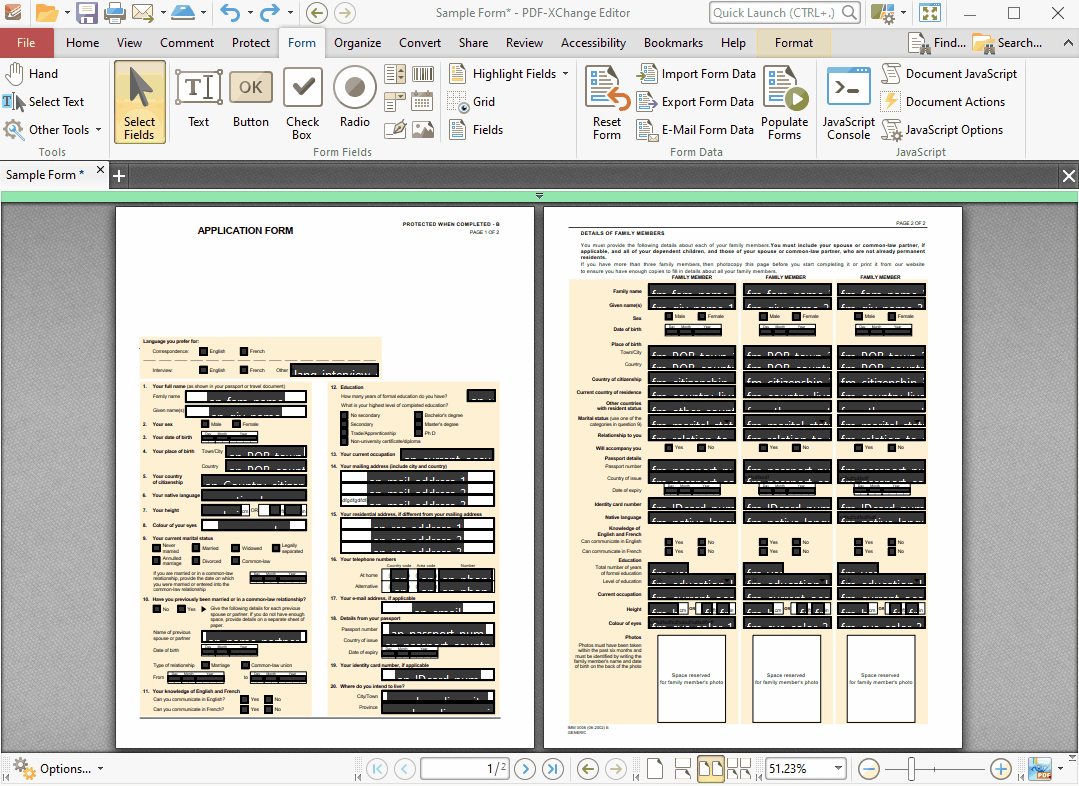1079x786 pixels.
Task: Enable two-page facing layout view
Action: [711, 769]
